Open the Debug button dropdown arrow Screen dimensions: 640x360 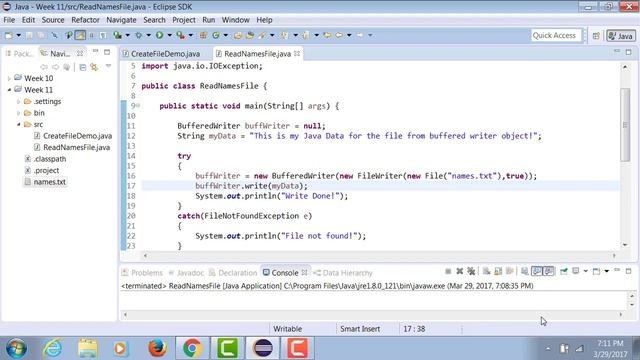click(149, 36)
